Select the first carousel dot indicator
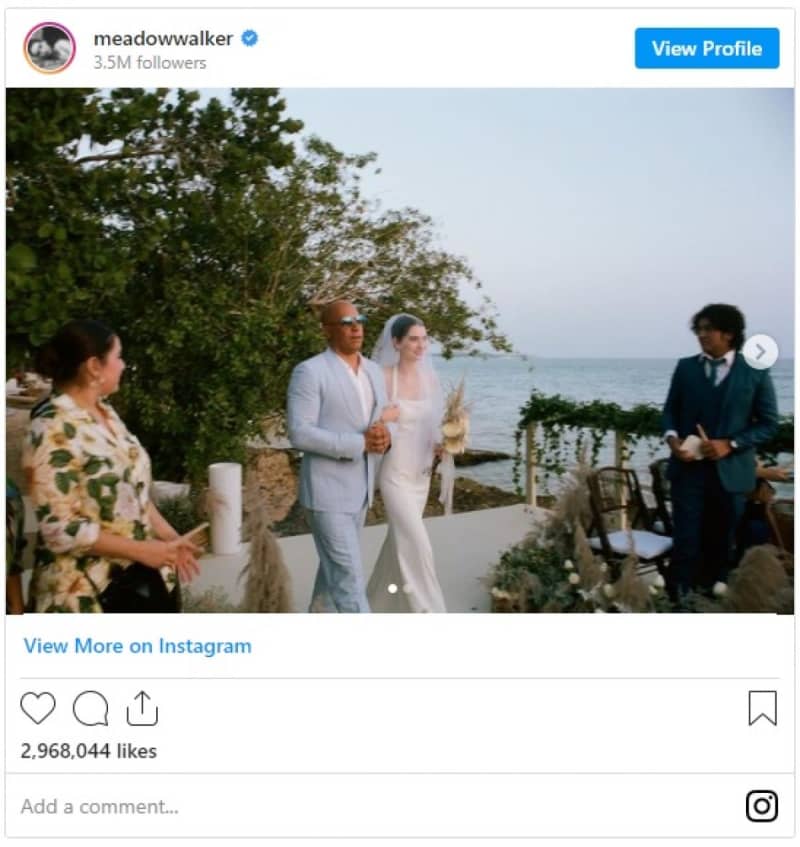The width and height of the screenshot is (800, 847). pos(392,588)
